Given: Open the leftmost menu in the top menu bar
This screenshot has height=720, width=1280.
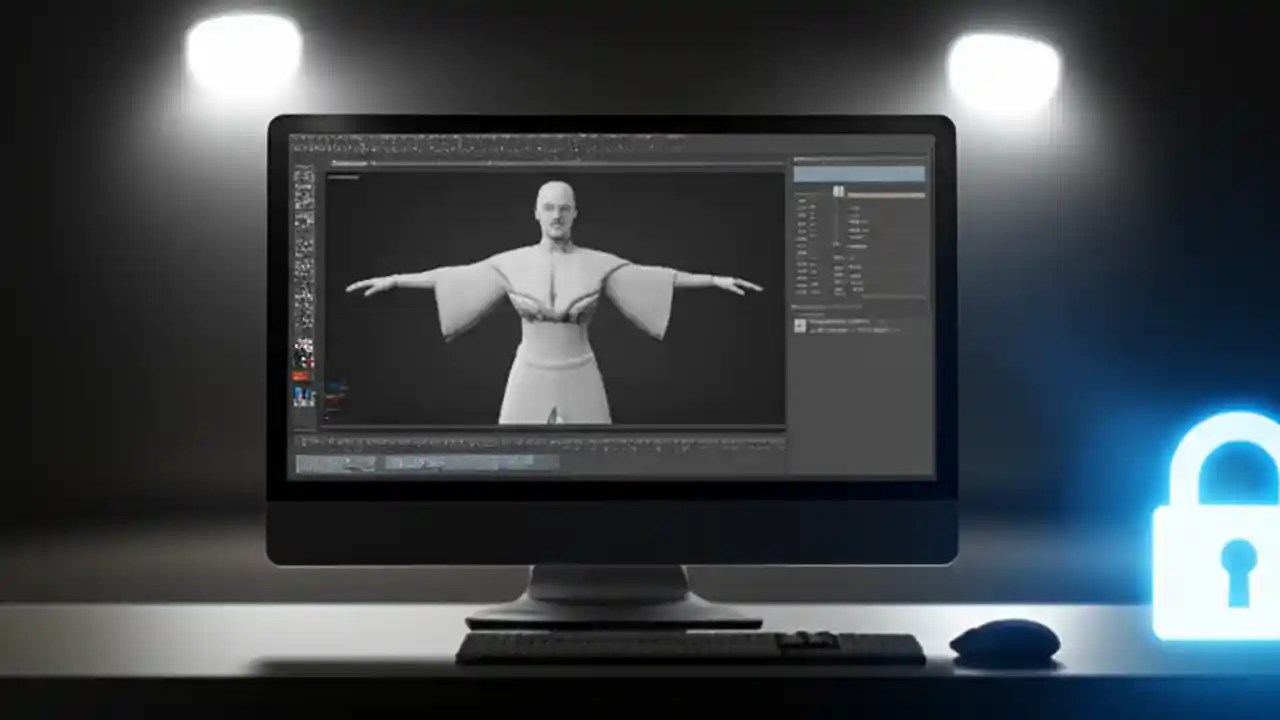Looking at the screenshot, I should 300,137.
